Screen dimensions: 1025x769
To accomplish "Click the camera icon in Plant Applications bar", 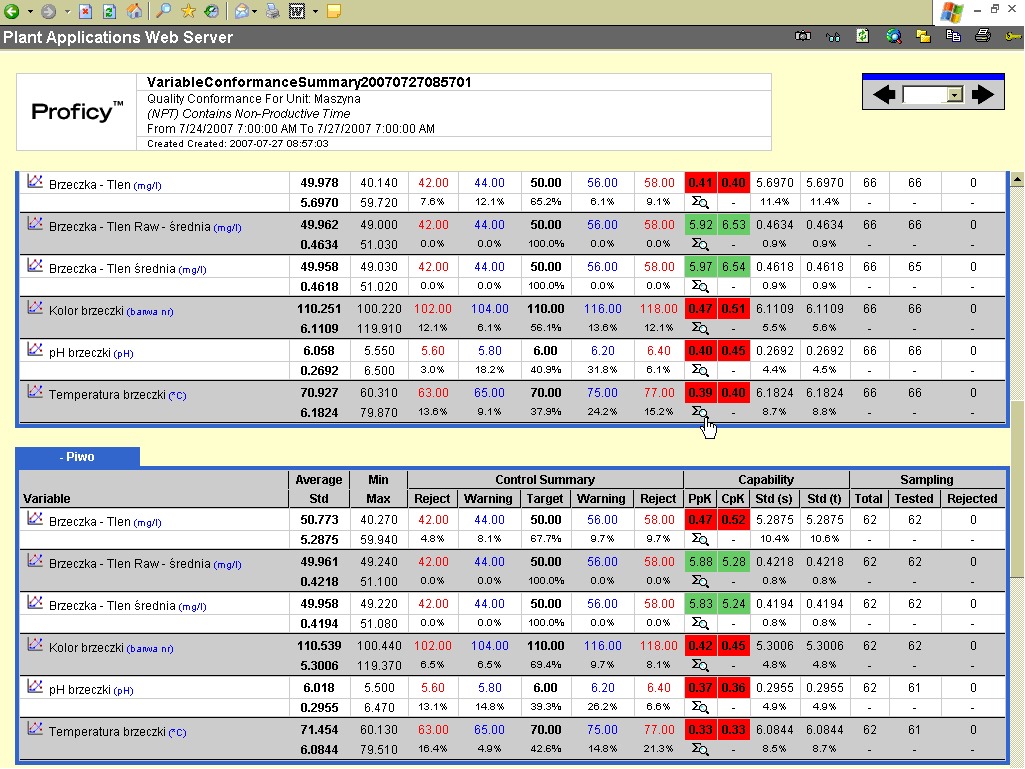I will [803, 36].
